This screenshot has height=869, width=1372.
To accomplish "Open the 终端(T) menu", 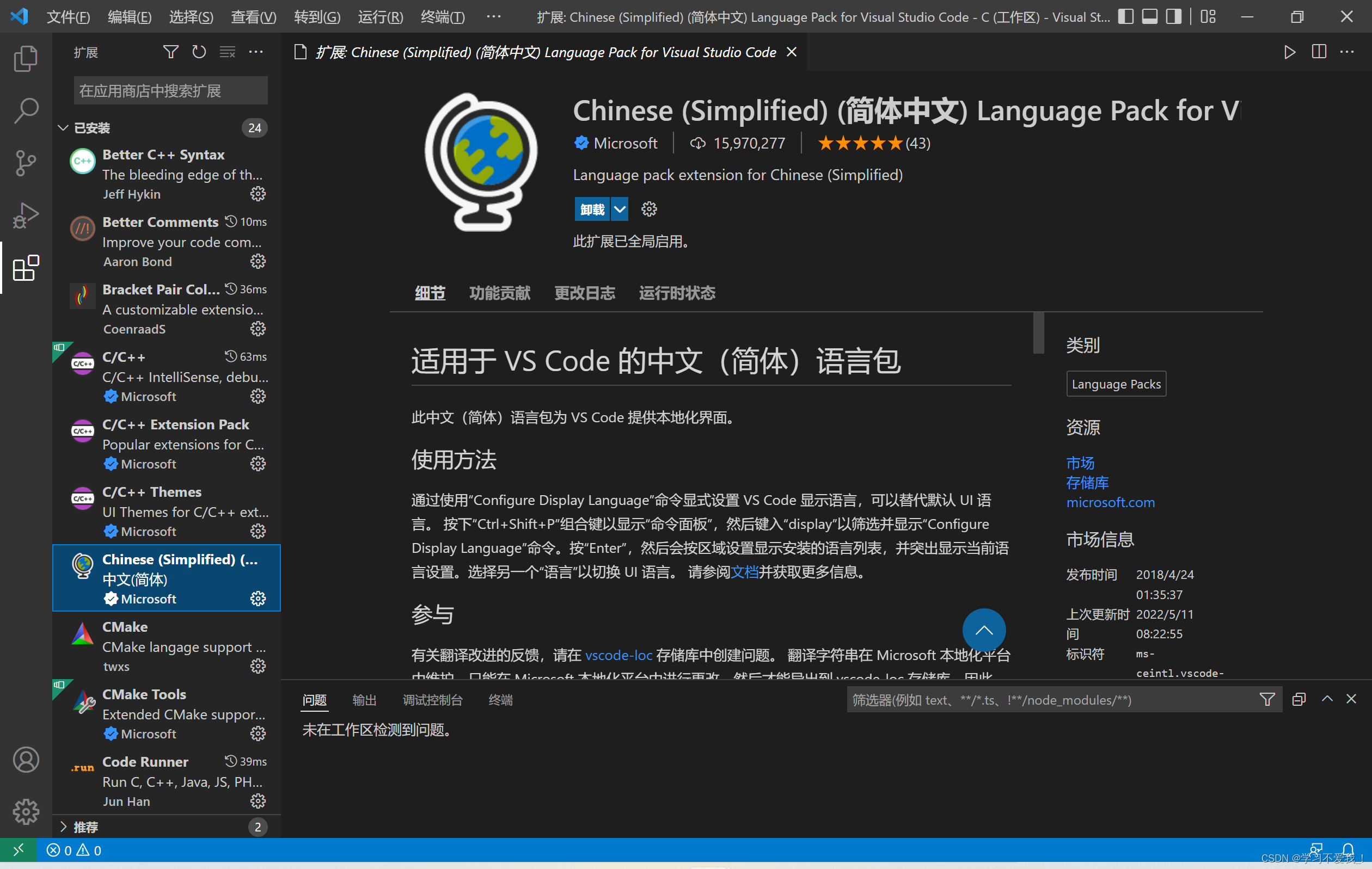I will pyautogui.click(x=442, y=17).
